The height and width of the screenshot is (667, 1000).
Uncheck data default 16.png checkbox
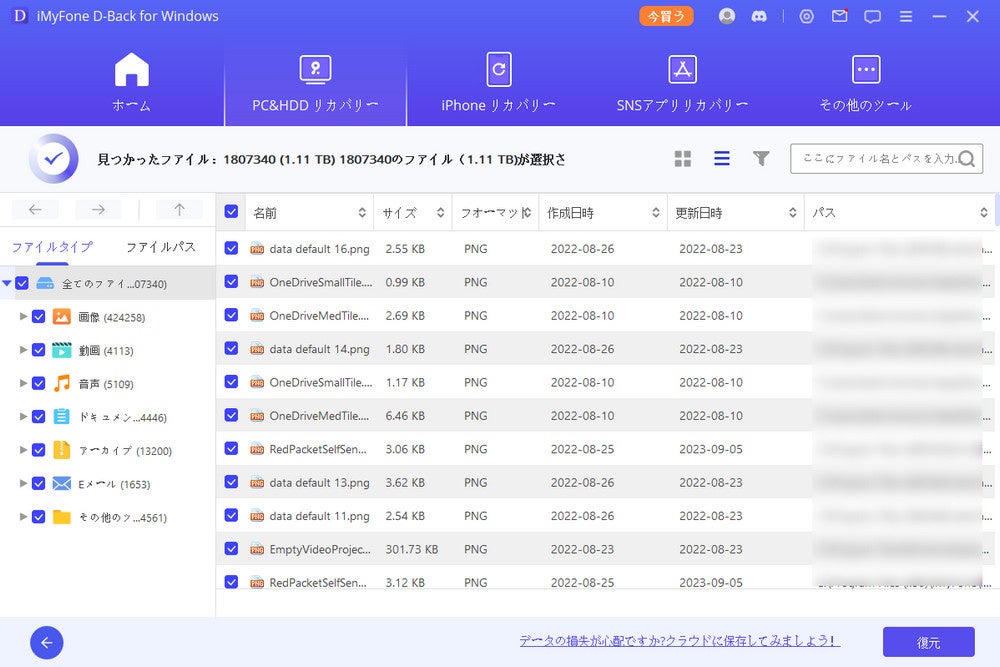coord(232,249)
